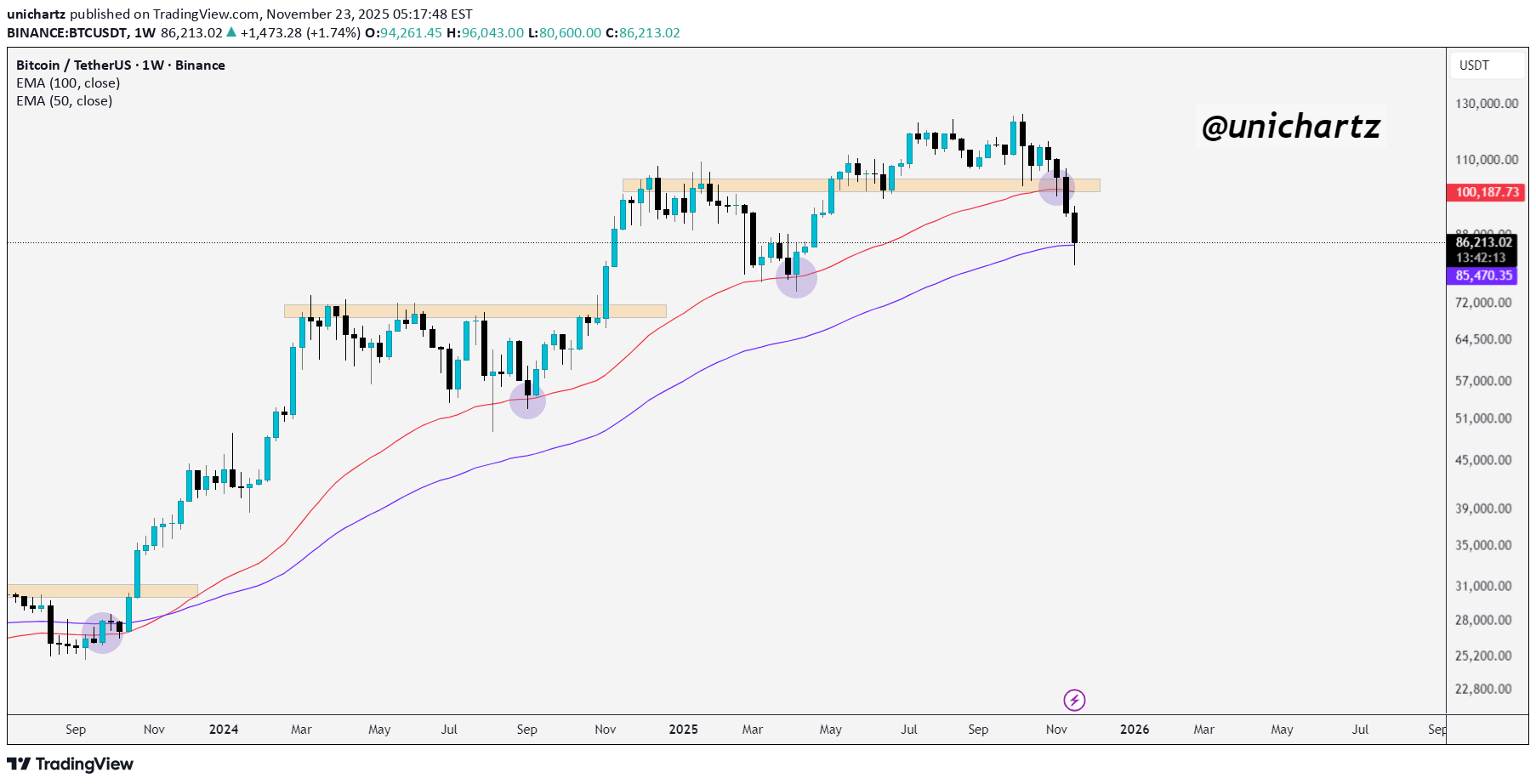This screenshot has width=1536, height=784.
Task: Click the unichartz author name in header
Action: [x=36, y=14]
